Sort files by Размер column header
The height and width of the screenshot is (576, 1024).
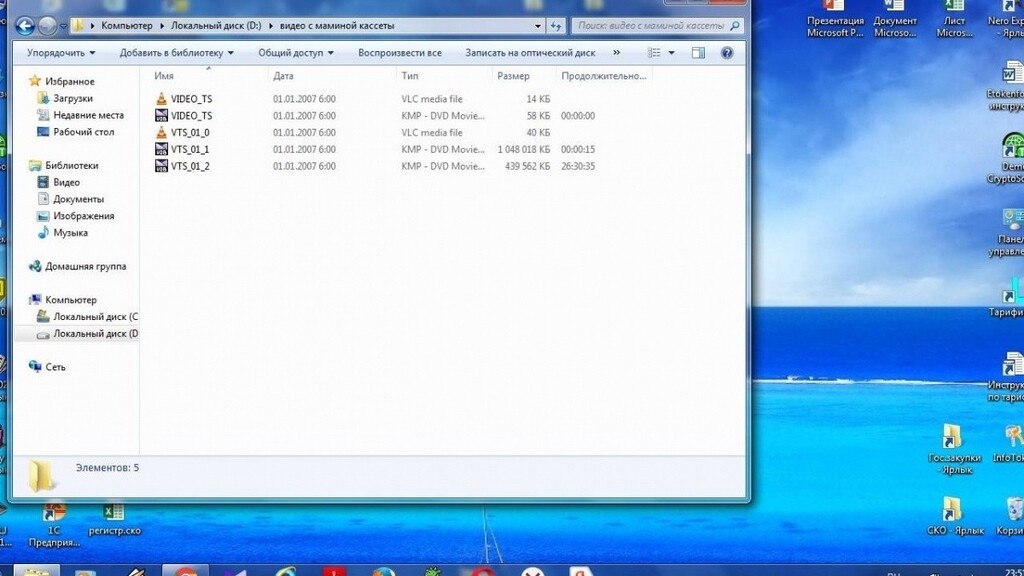tap(513, 76)
